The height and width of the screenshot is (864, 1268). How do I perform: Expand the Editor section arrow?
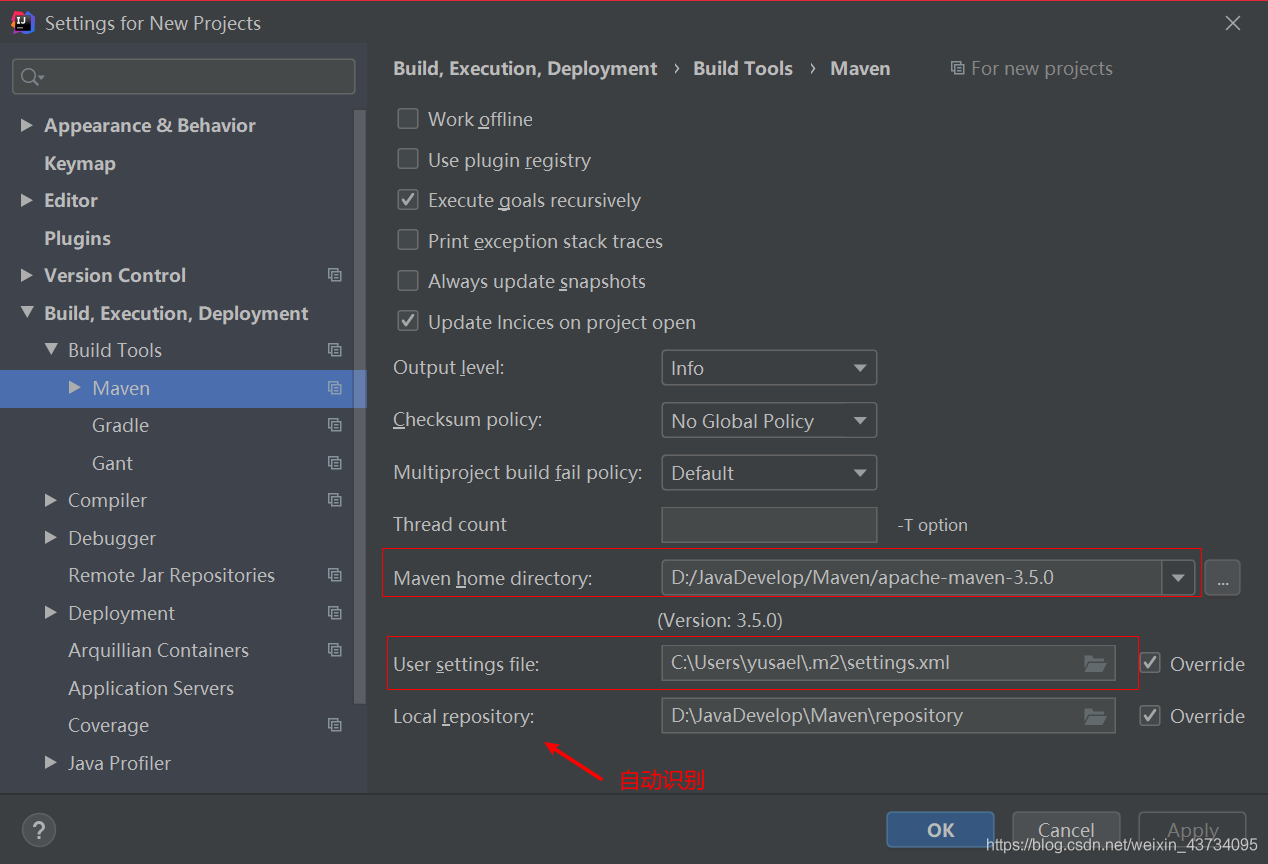[27, 200]
